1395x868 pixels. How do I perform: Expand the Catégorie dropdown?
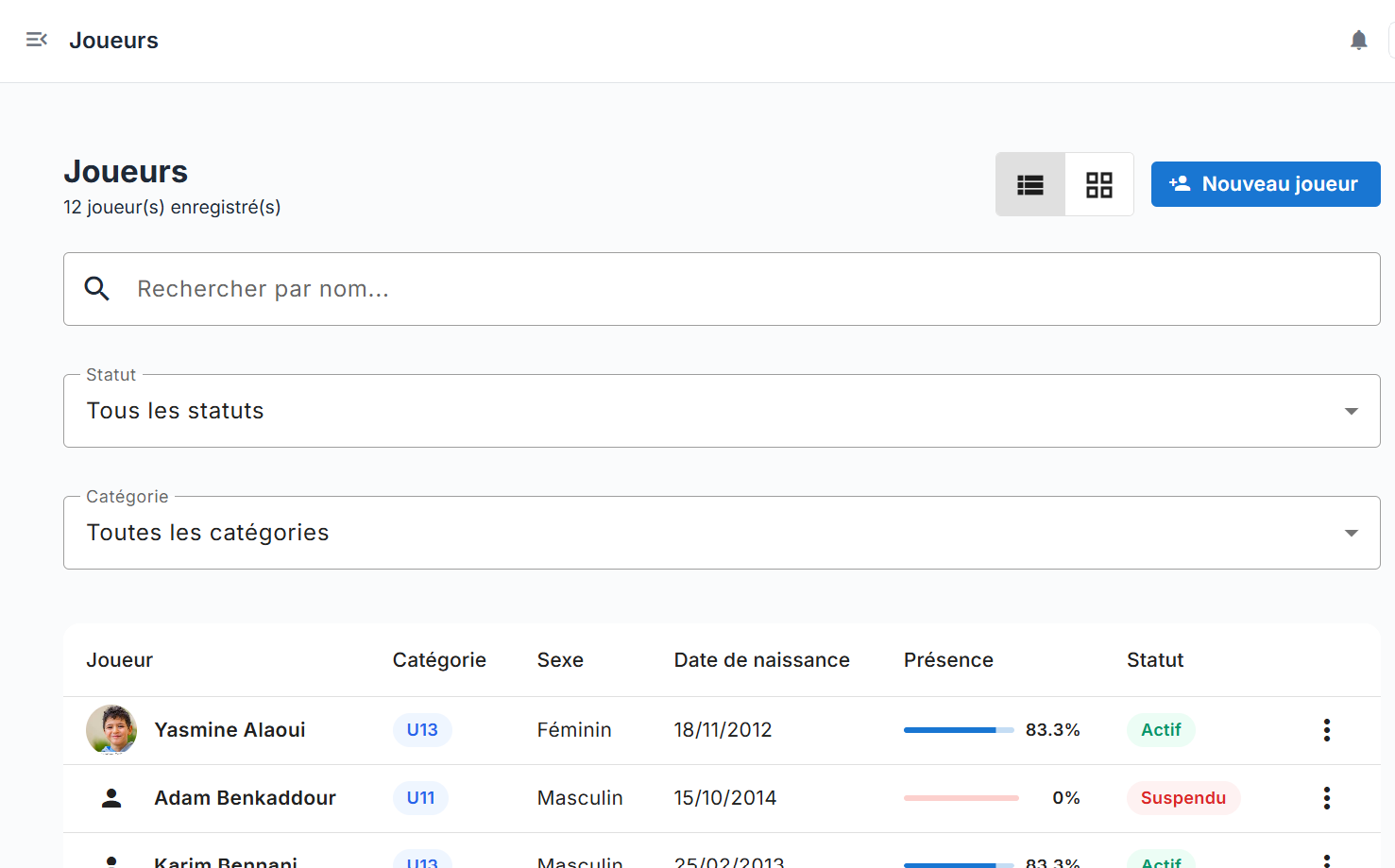coord(721,533)
